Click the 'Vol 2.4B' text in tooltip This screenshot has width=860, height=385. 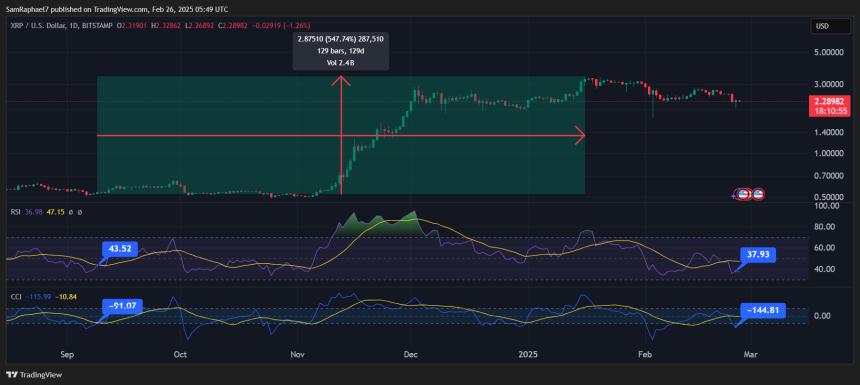point(341,62)
